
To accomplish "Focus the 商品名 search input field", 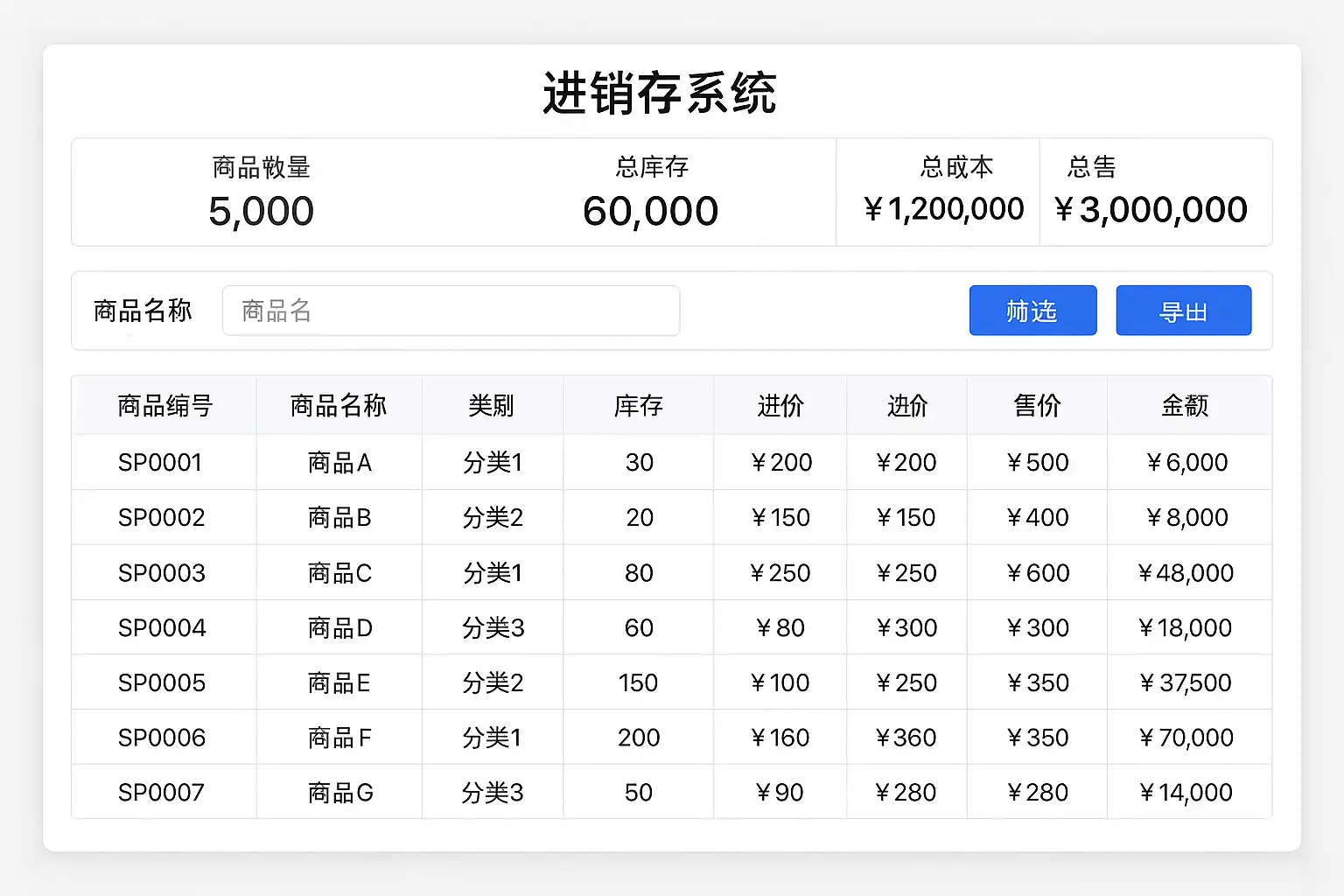I will 451,311.
